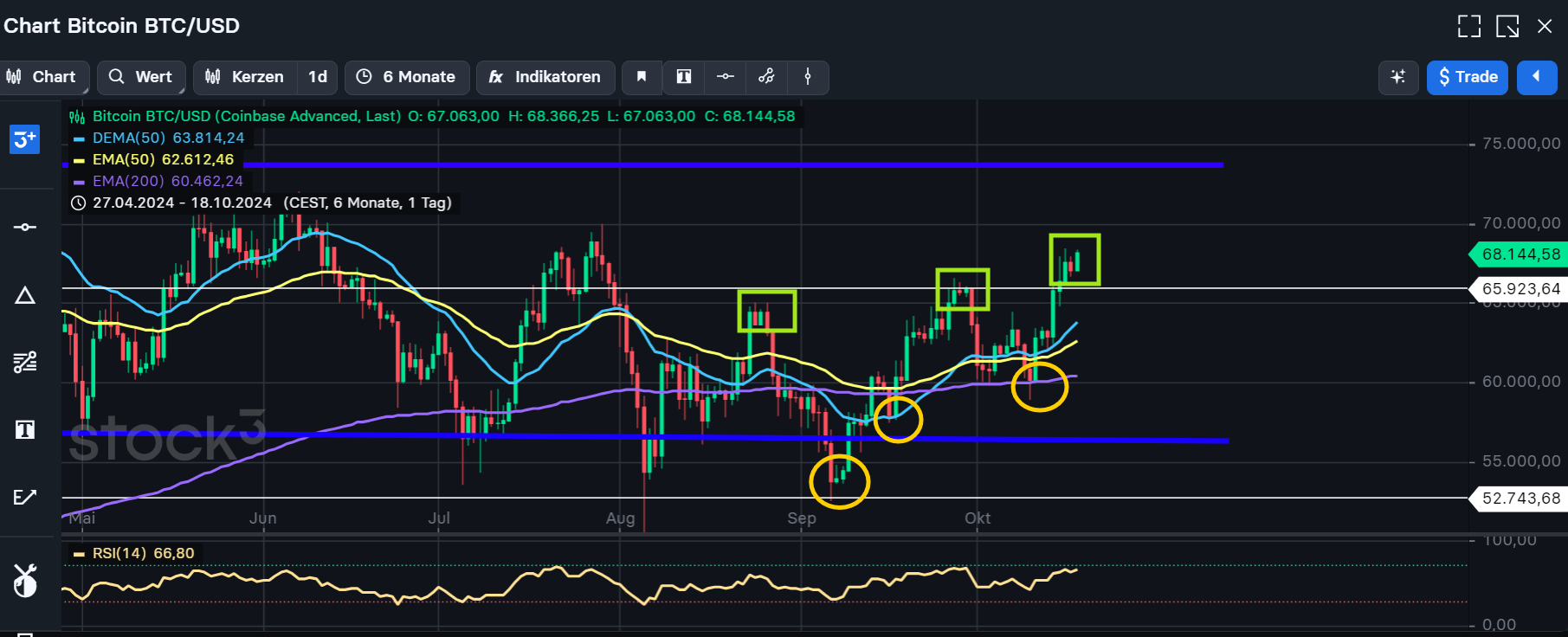Open the Kerzen chart type menu
1568x637 pixels.
click(x=245, y=77)
